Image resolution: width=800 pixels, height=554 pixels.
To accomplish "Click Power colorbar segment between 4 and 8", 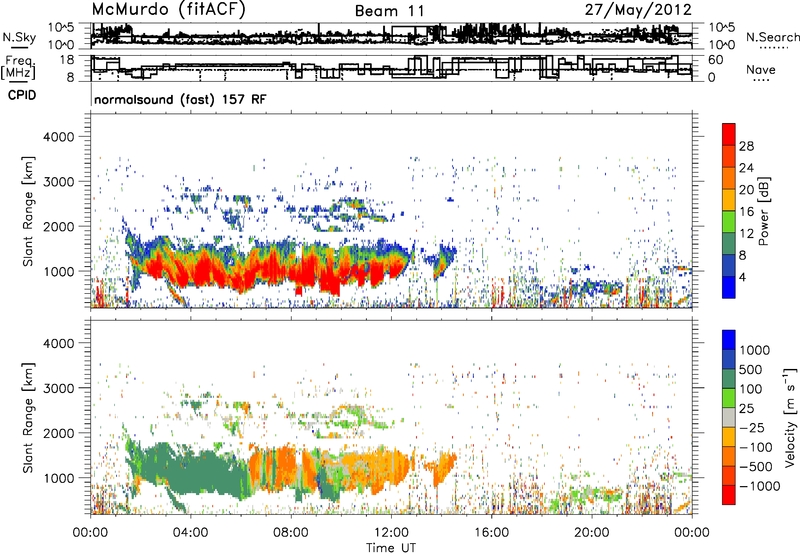I will click(x=729, y=265).
